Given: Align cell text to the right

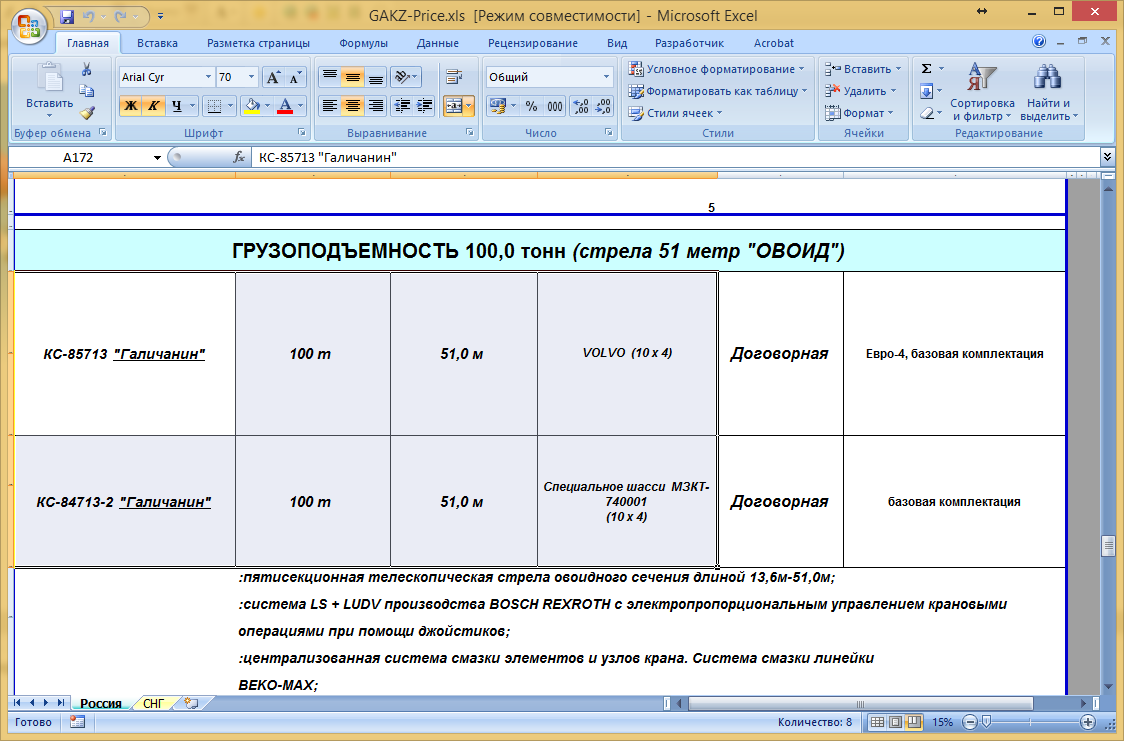Looking at the screenshot, I should click(x=376, y=106).
